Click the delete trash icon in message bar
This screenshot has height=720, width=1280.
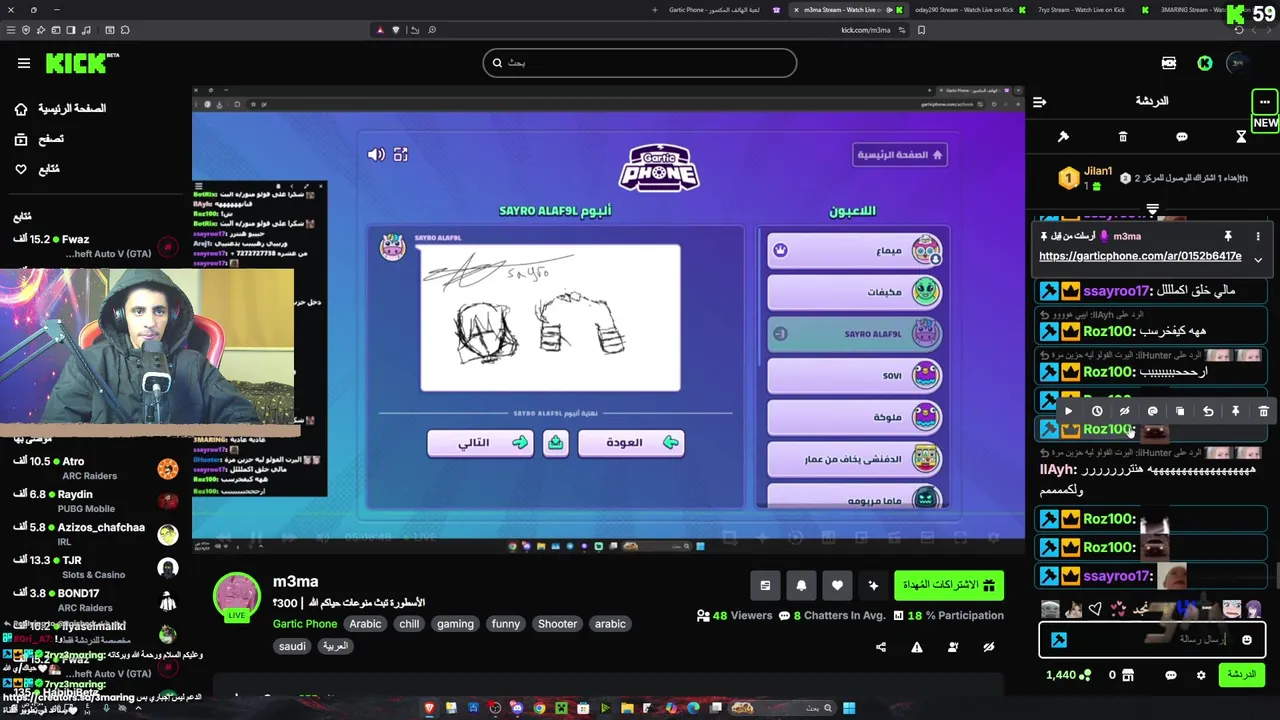1263,411
